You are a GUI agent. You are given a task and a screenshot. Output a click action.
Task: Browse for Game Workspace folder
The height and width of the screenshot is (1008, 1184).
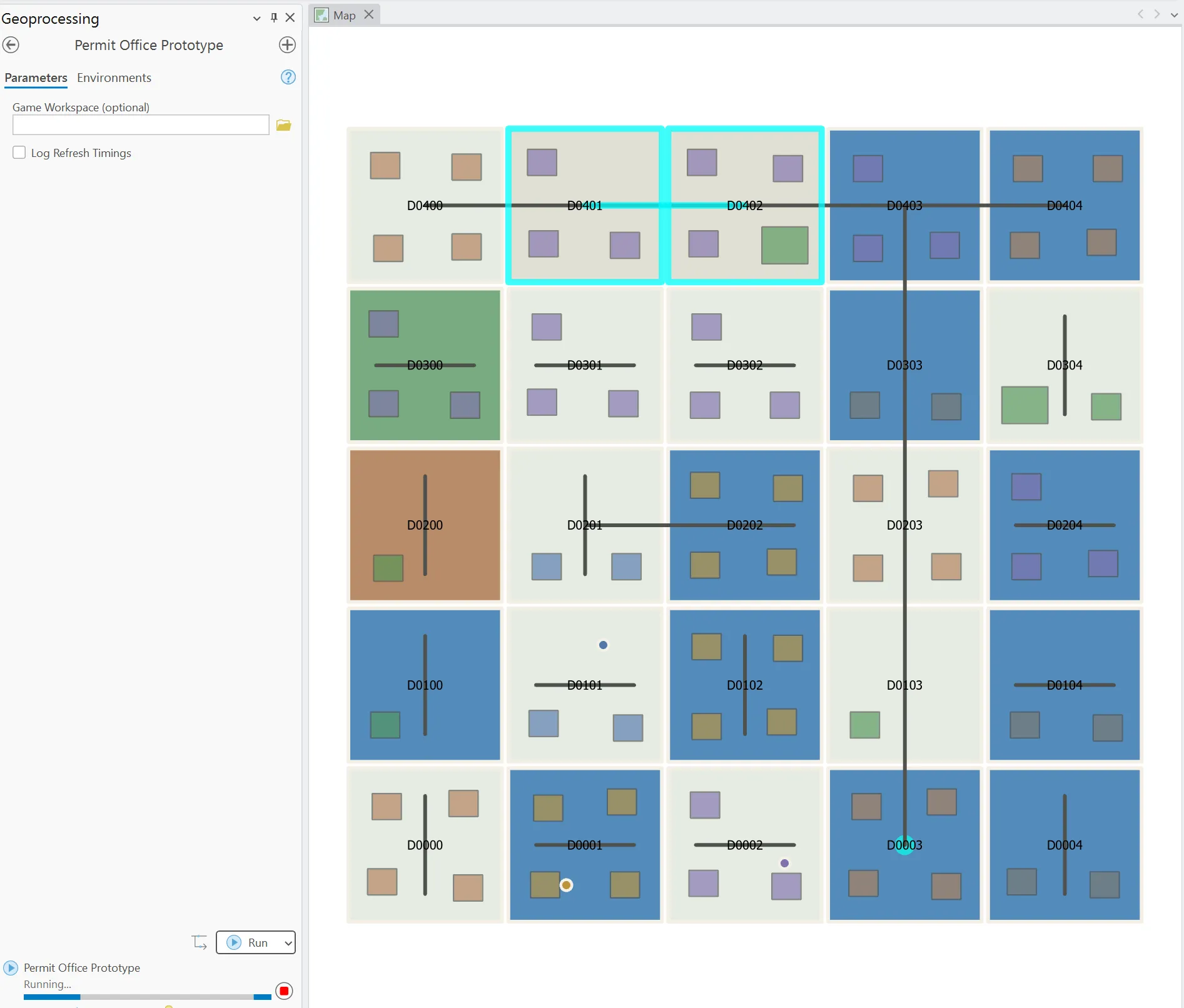[x=284, y=125]
